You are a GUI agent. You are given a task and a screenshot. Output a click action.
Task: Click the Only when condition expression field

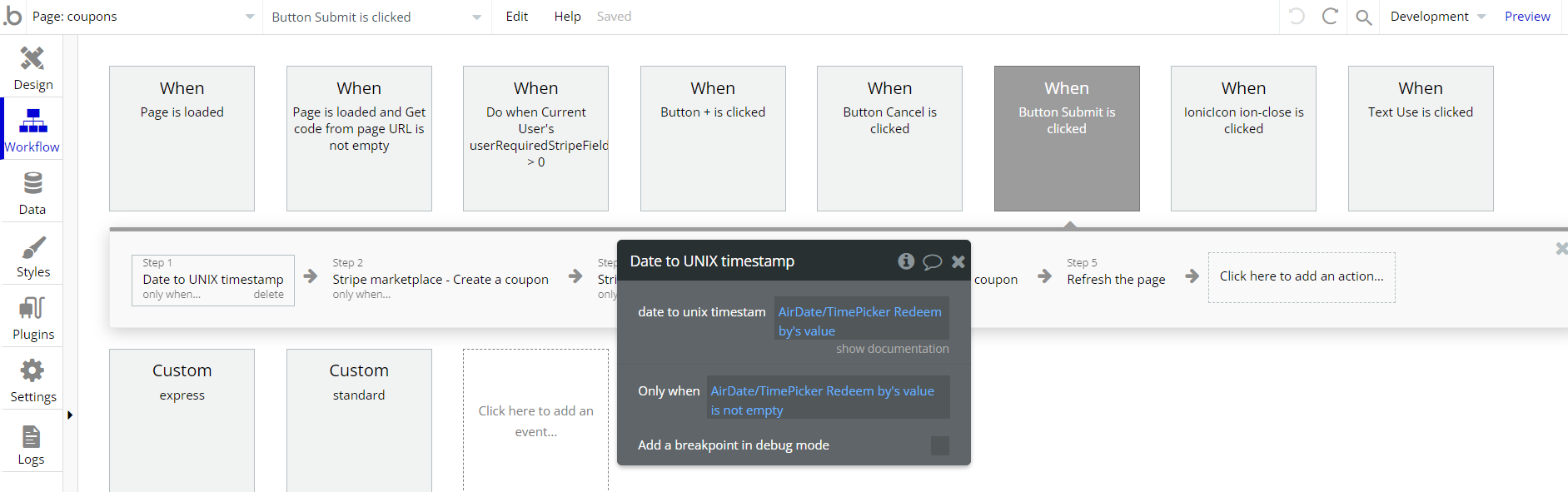click(827, 400)
